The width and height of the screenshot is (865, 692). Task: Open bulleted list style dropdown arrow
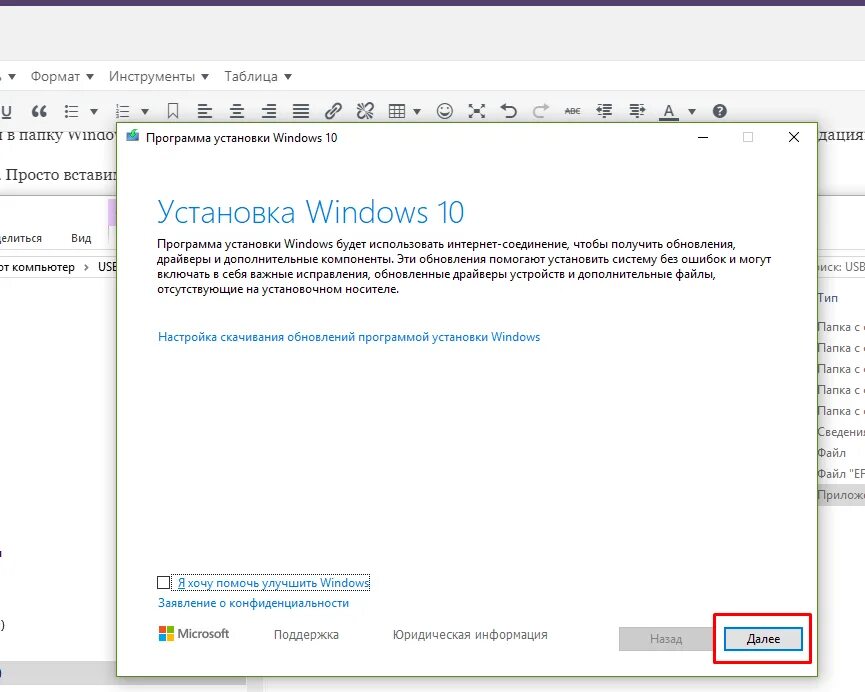coord(94,112)
